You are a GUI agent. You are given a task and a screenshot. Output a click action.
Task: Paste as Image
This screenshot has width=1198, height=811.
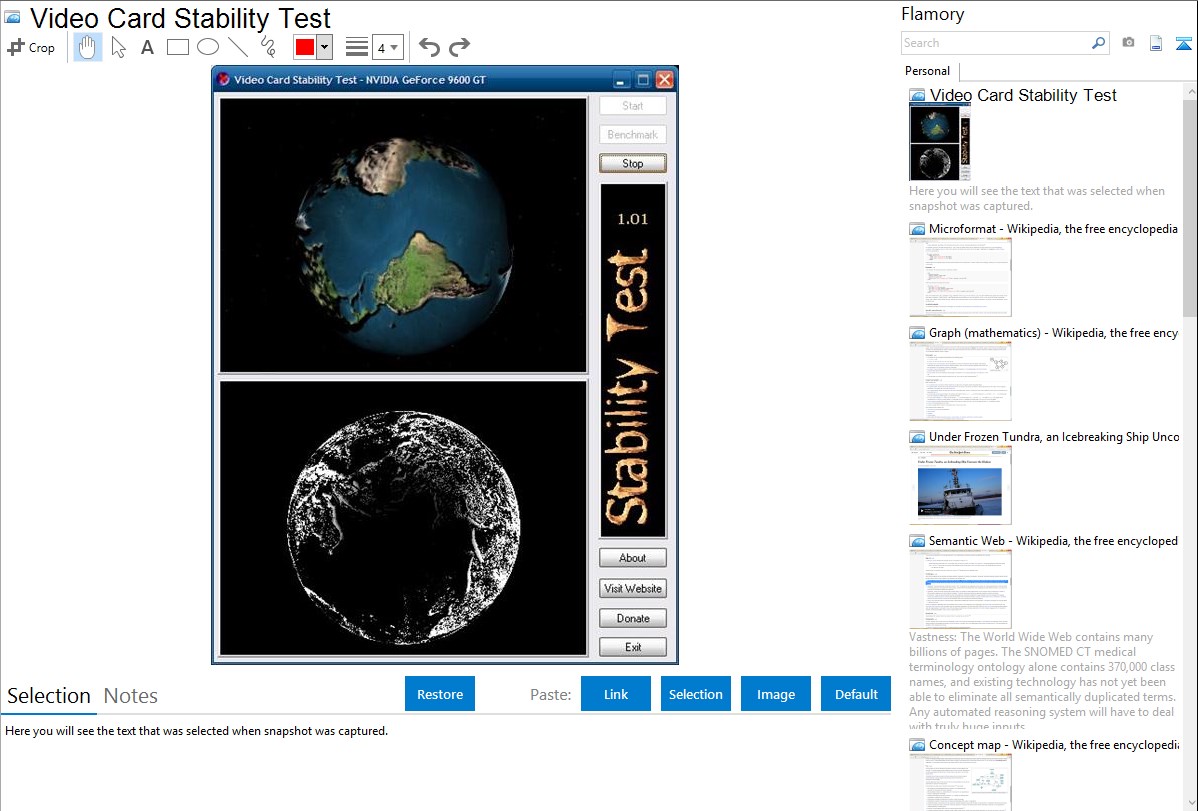pyautogui.click(x=776, y=694)
